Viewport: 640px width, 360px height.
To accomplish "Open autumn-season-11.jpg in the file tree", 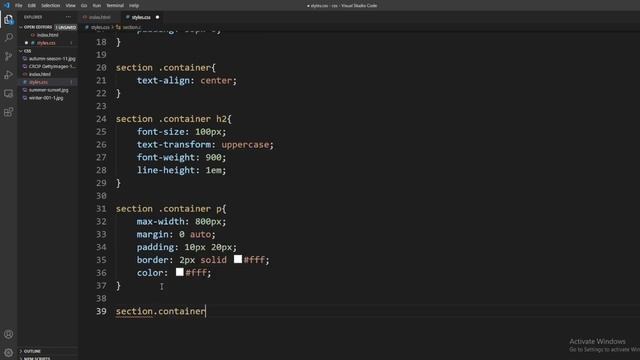I will click(x=52, y=59).
